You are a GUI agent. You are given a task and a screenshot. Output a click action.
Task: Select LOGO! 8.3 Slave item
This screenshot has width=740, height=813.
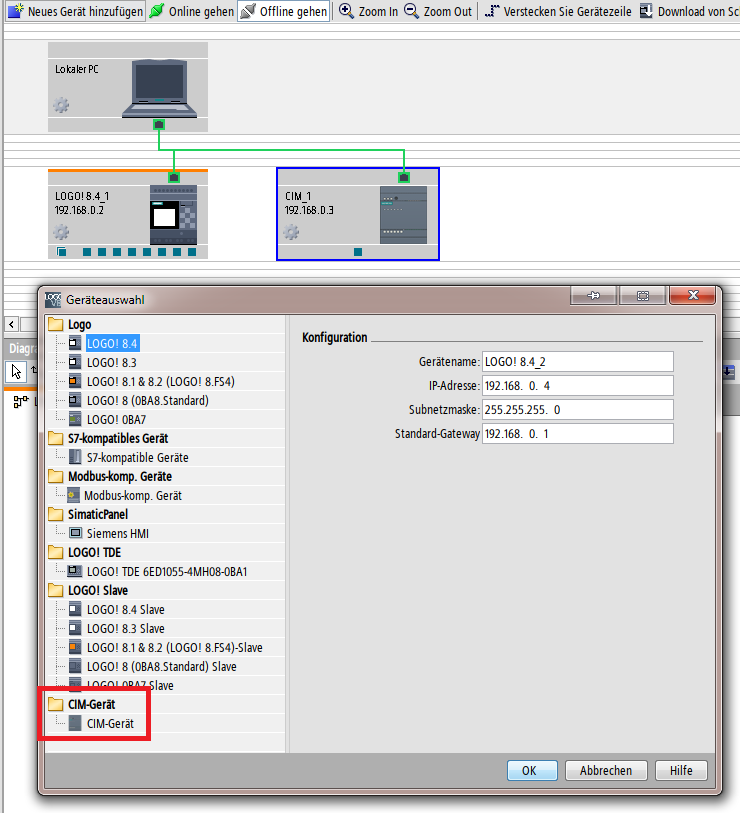click(125, 628)
